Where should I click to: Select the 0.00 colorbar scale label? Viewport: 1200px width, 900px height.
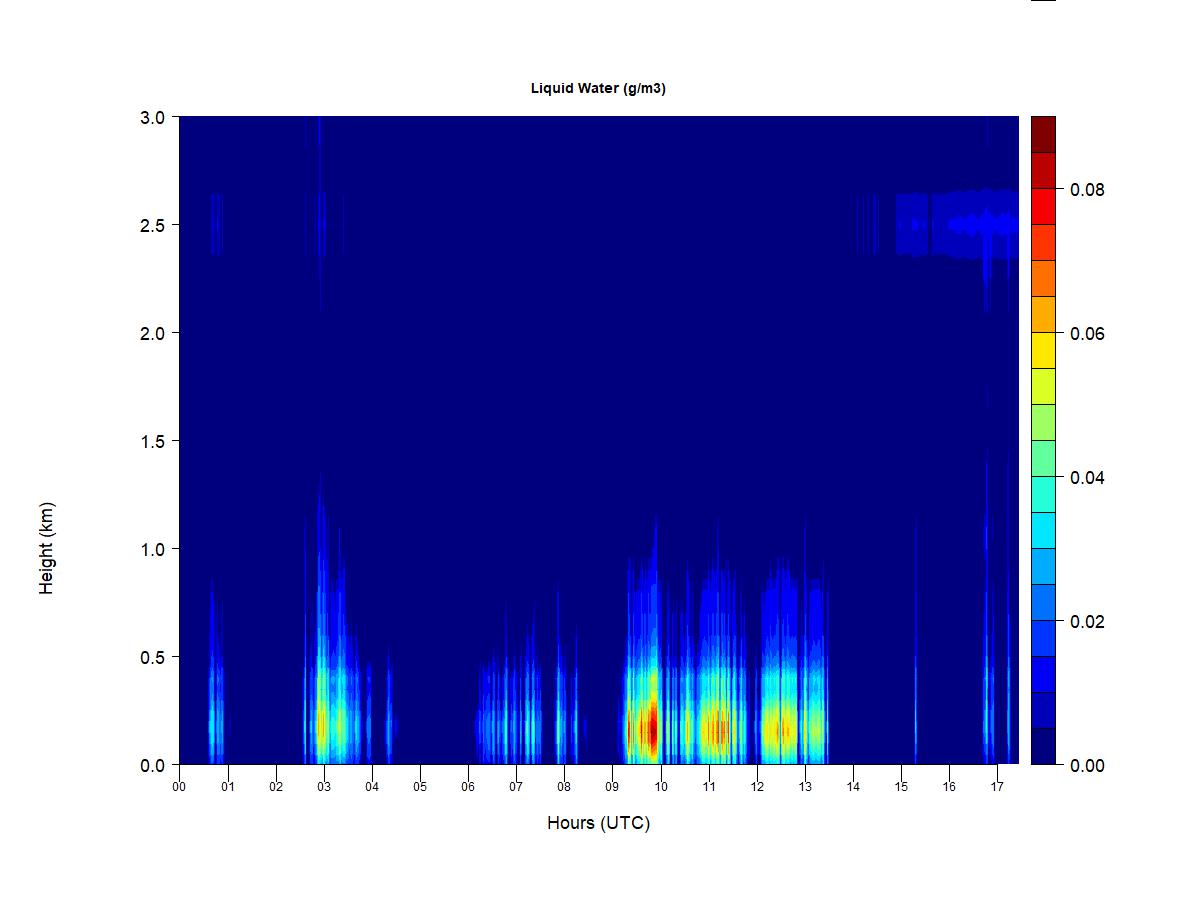point(1087,765)
